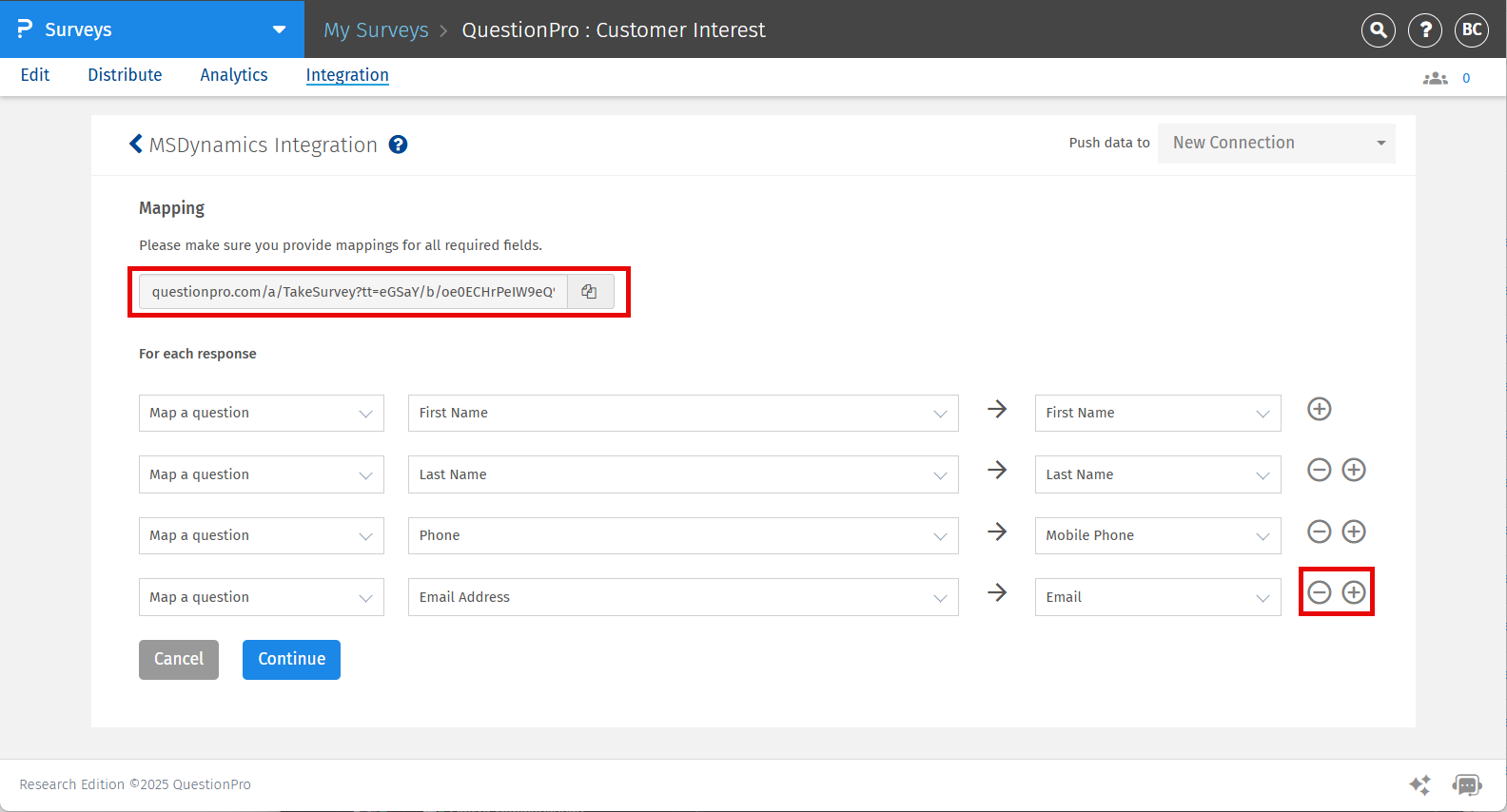Add a mapping row after First Name
Image resolution: width=1507 pixels, height=812 pixels.
coord(1319,409)
